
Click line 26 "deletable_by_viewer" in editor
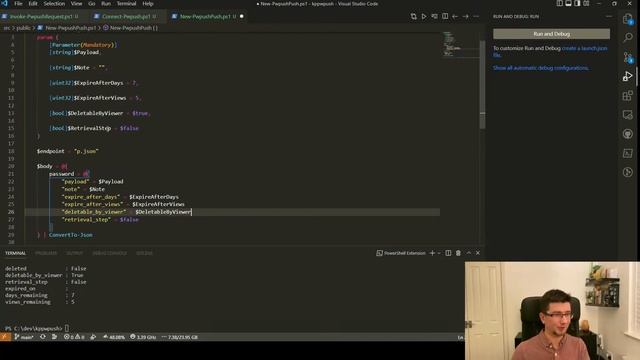coord(94,212)
